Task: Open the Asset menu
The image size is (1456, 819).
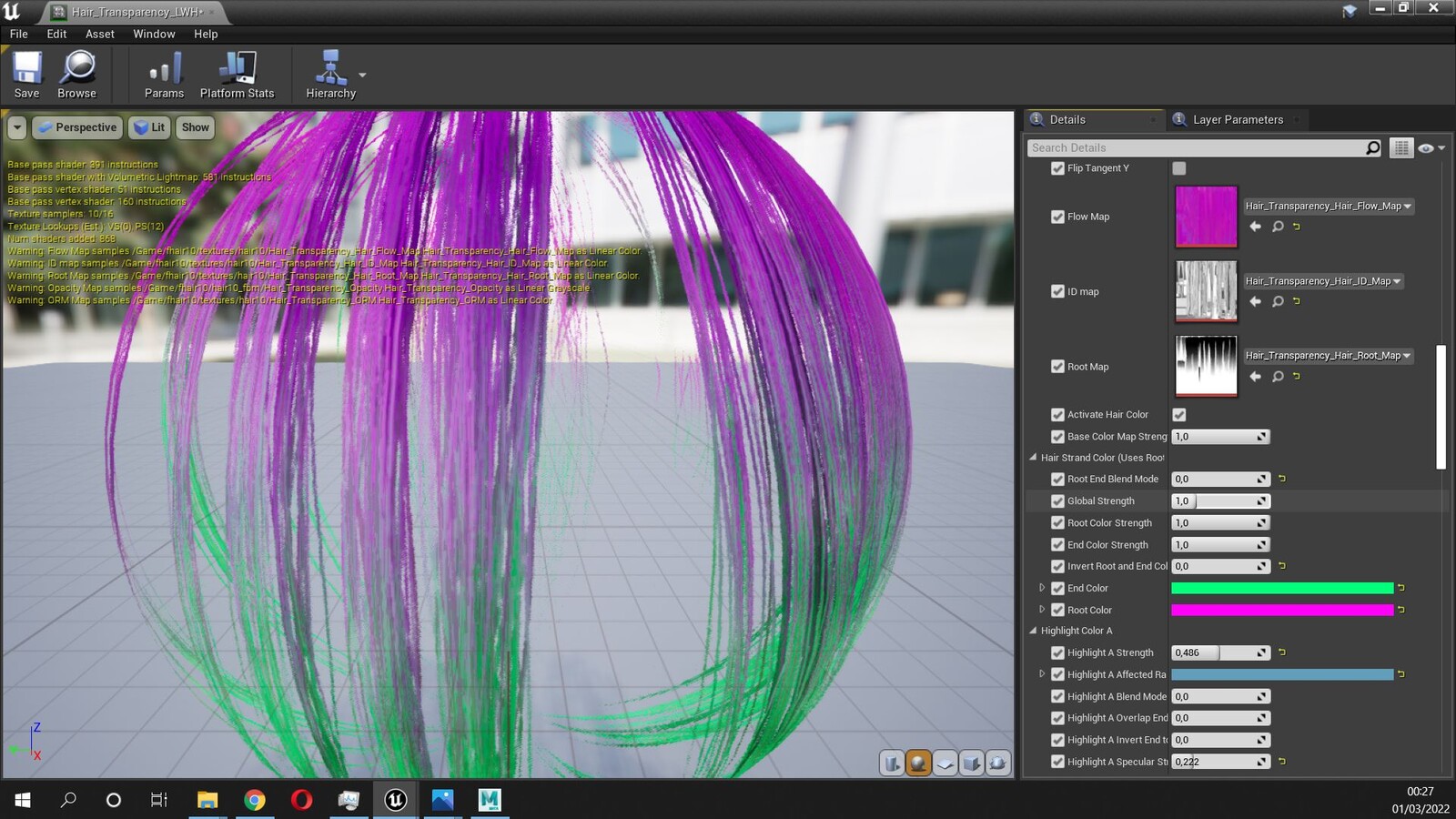Action: click(x=100, y=34)
